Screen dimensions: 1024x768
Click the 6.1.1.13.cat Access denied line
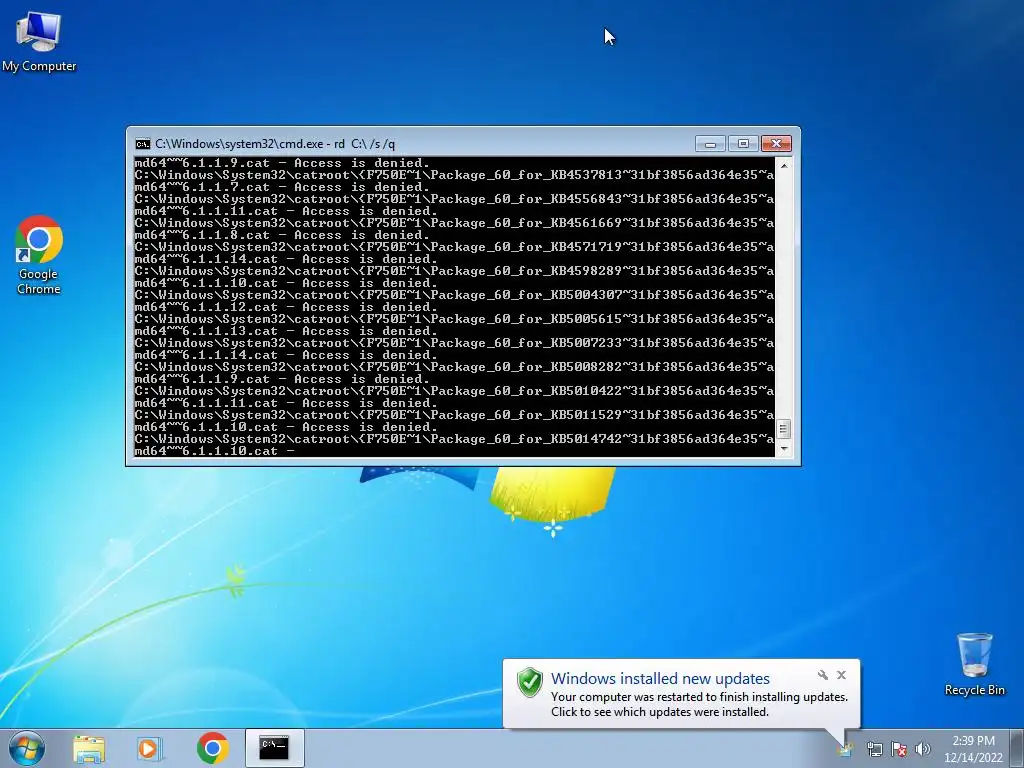click(286, 331)
